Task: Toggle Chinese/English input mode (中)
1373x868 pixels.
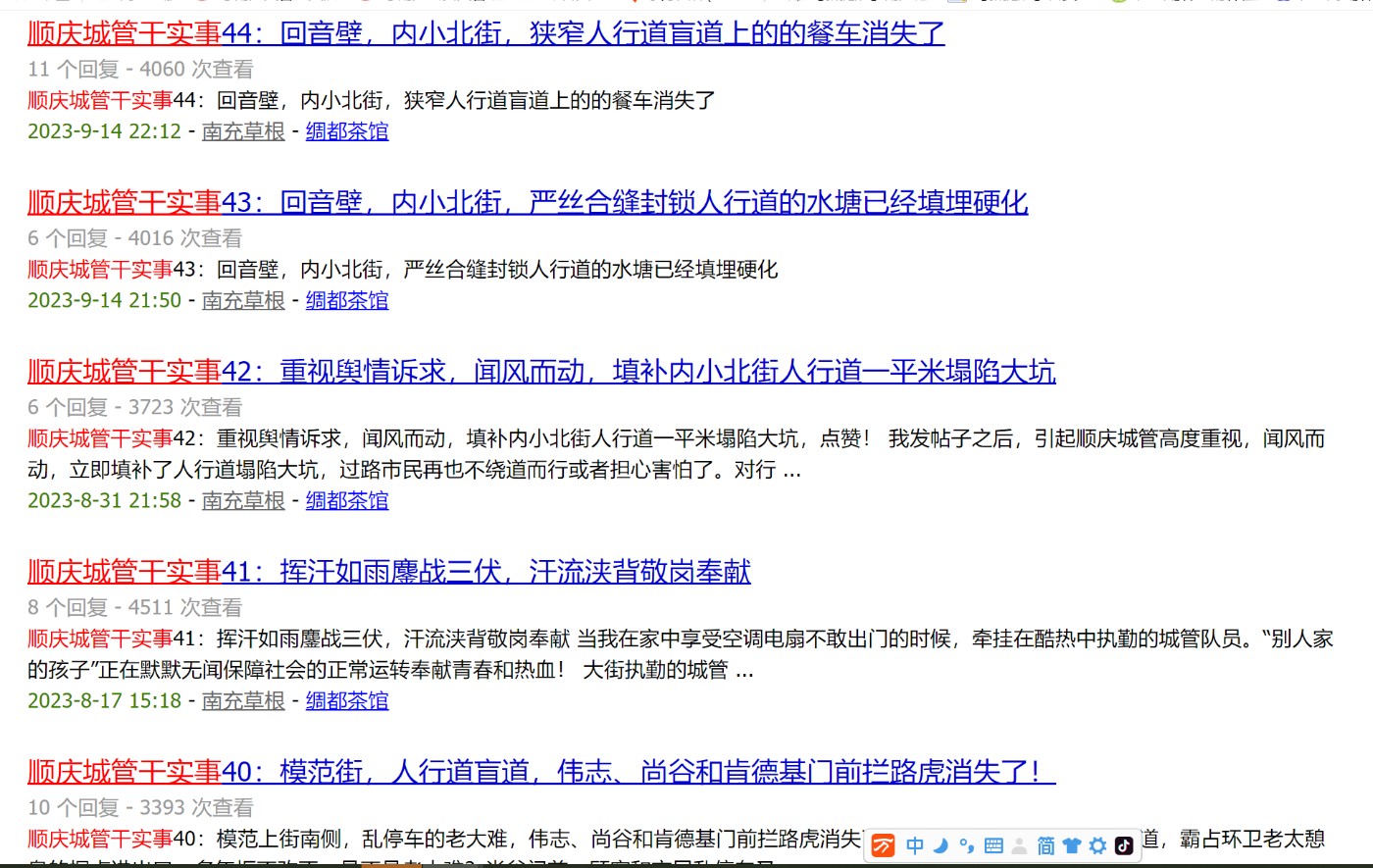Action: (x=915, y=845)
